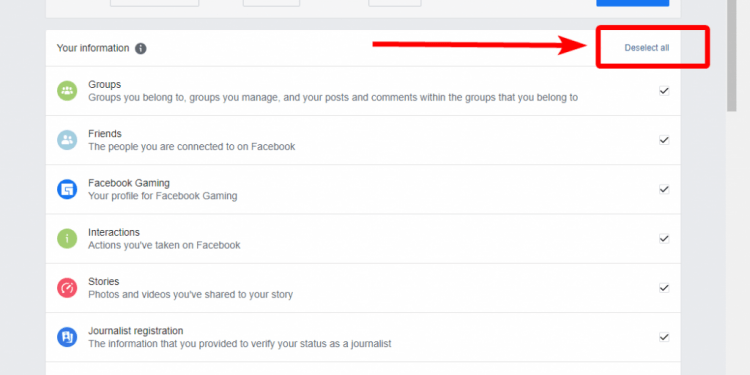
Task: Uncheck the Journalist registration checkbox
Action: (664, 337)
